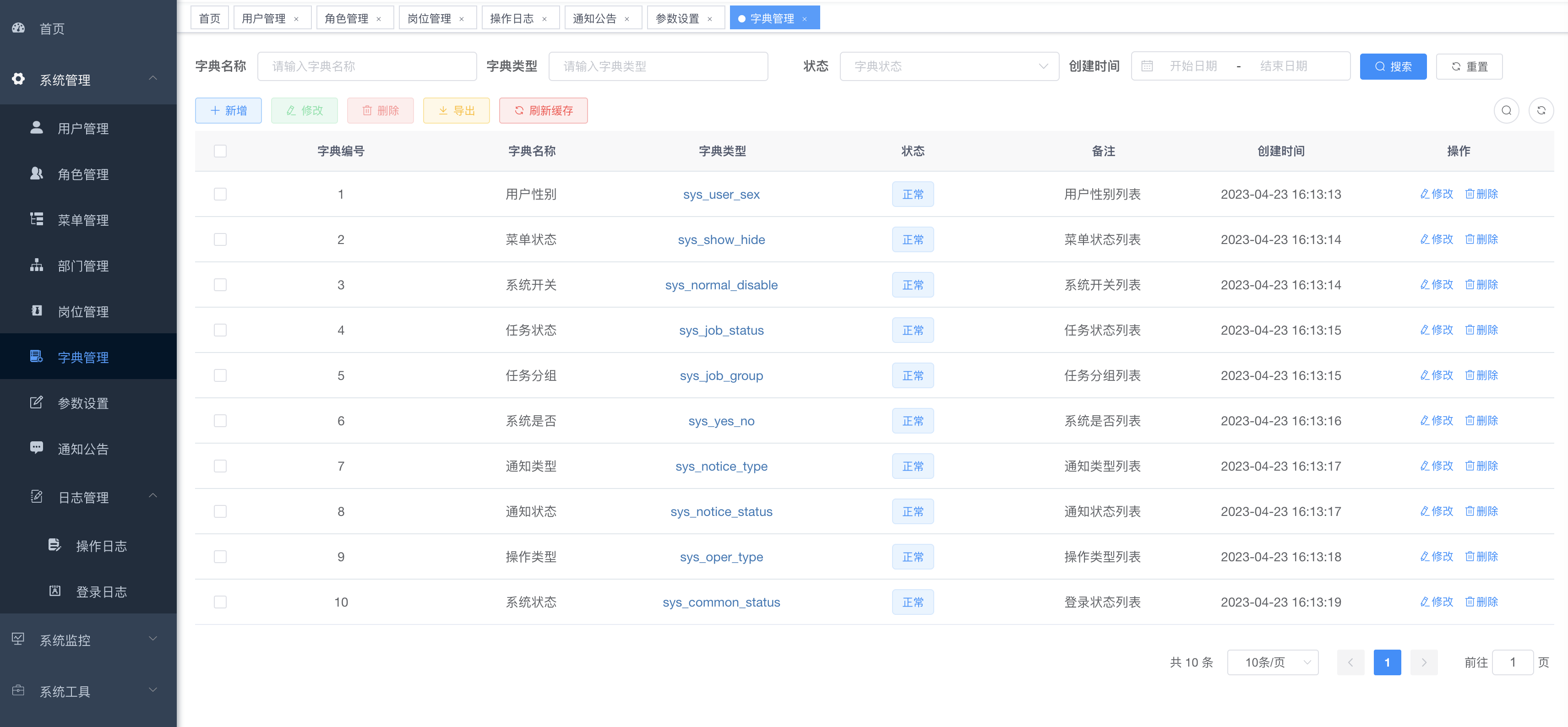This screenshot has height=727, width=1568.
Task: Open the sys_user_sex dictionary type link
Action: point(721,194)
